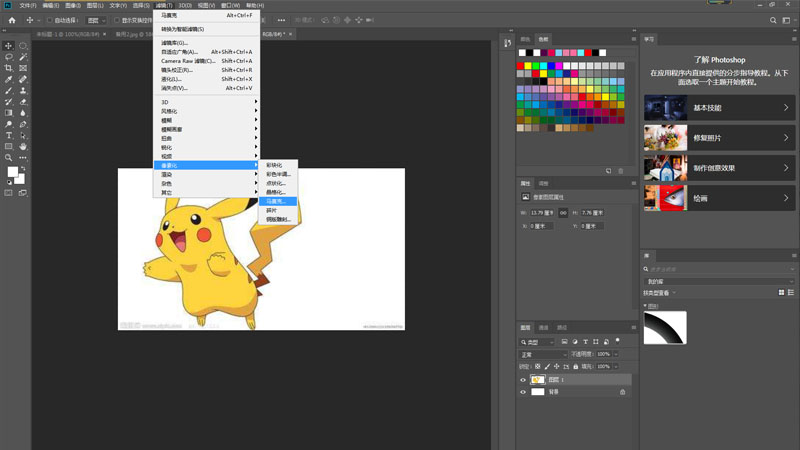Screen dimensions: 800x450
Task: Reset default foreground and background colors
Action: click(9, 182)
